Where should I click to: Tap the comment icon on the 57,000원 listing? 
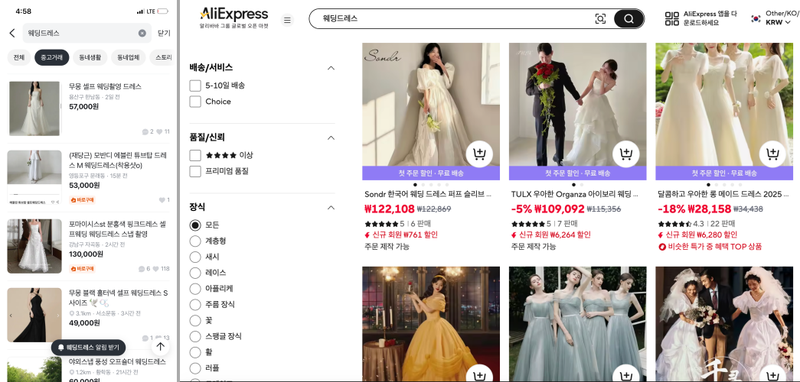coord(145,132)
